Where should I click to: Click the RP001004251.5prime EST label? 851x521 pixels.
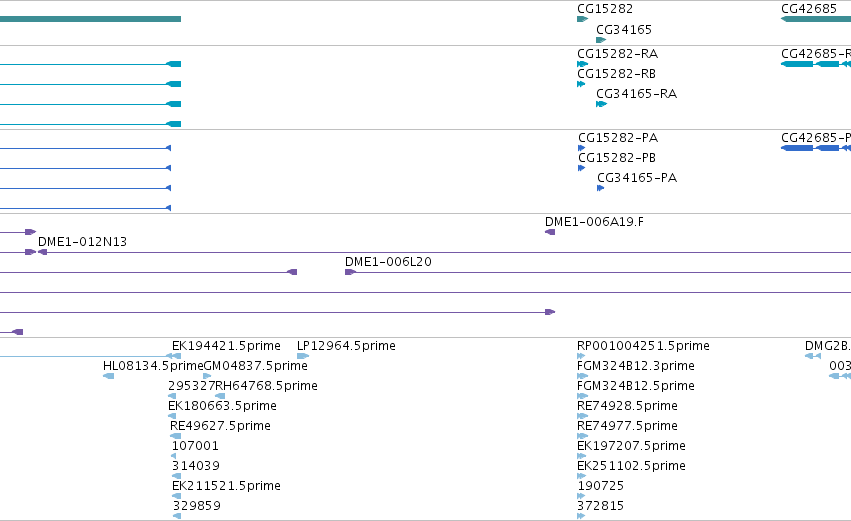(643, 346)
